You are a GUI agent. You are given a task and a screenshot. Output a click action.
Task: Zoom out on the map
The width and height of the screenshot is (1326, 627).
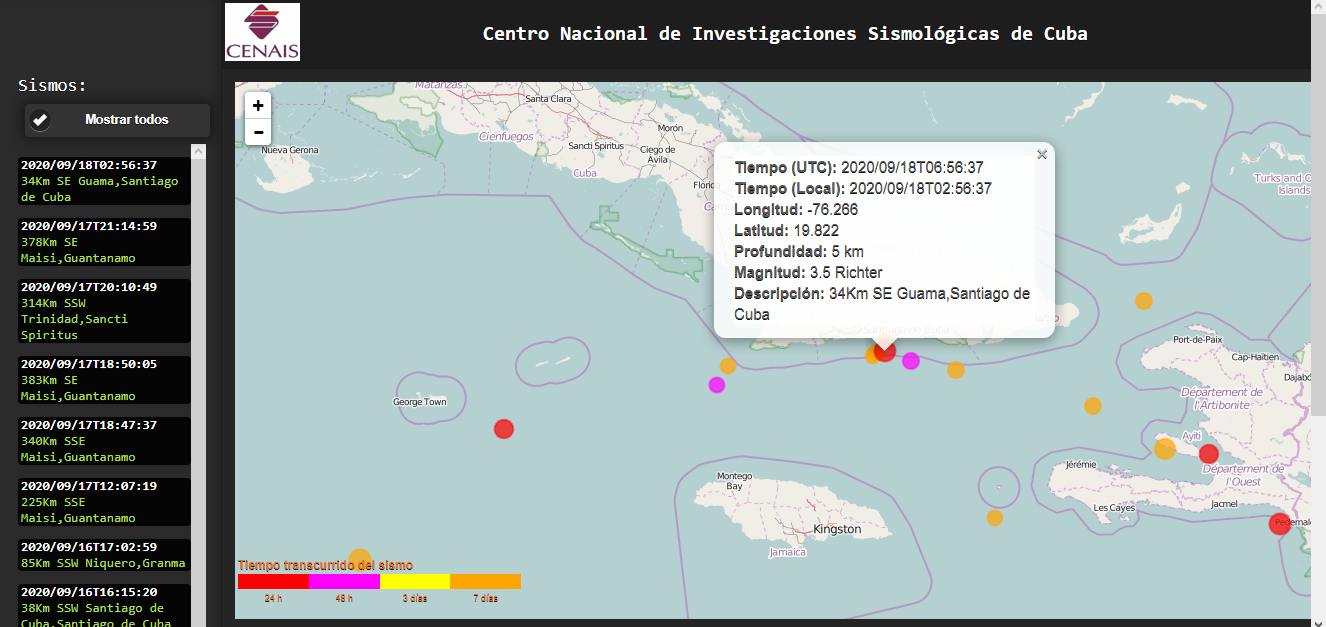click(258, 132)
